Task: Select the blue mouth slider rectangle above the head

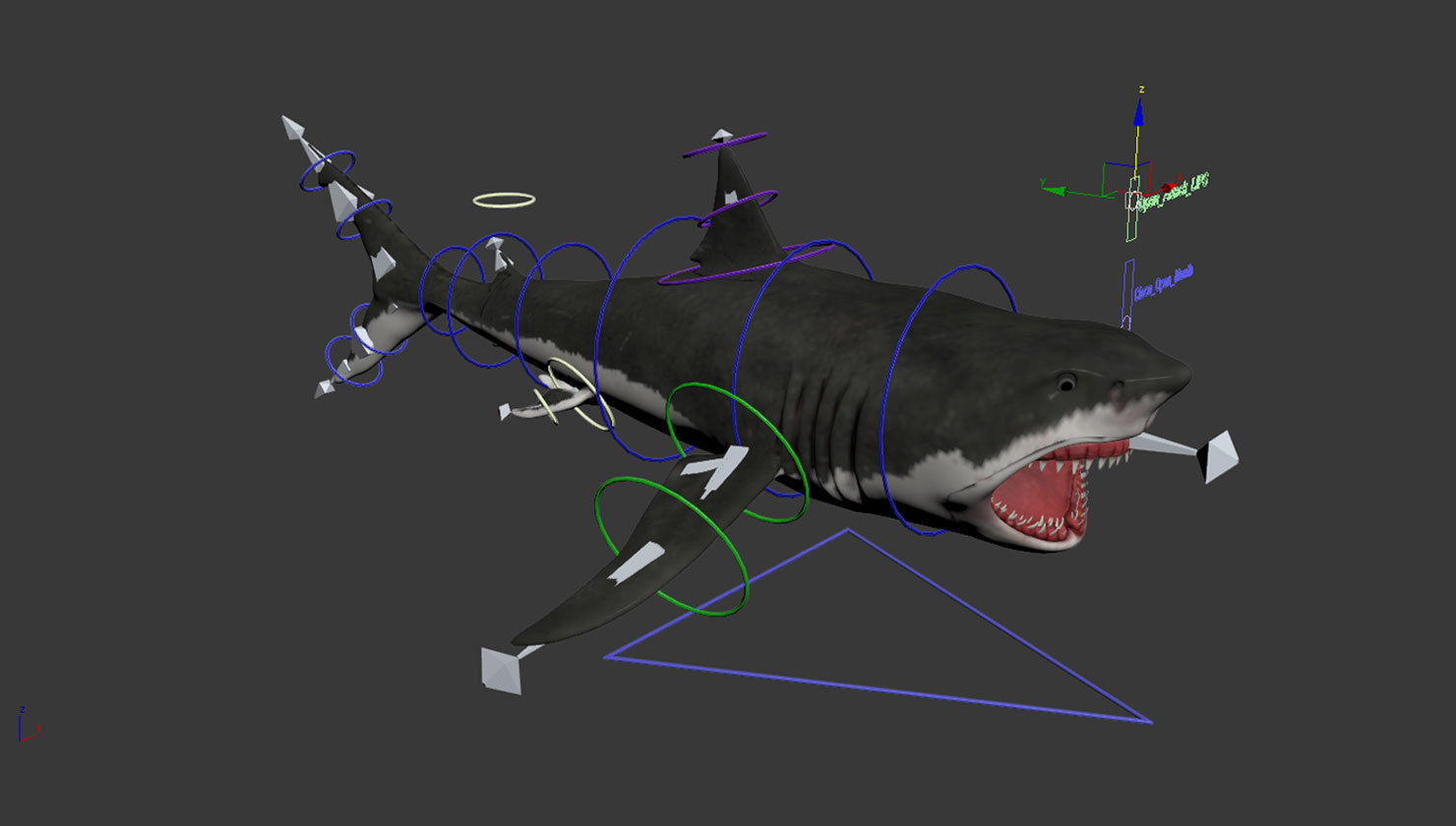Action: (x=1127, y=293)
